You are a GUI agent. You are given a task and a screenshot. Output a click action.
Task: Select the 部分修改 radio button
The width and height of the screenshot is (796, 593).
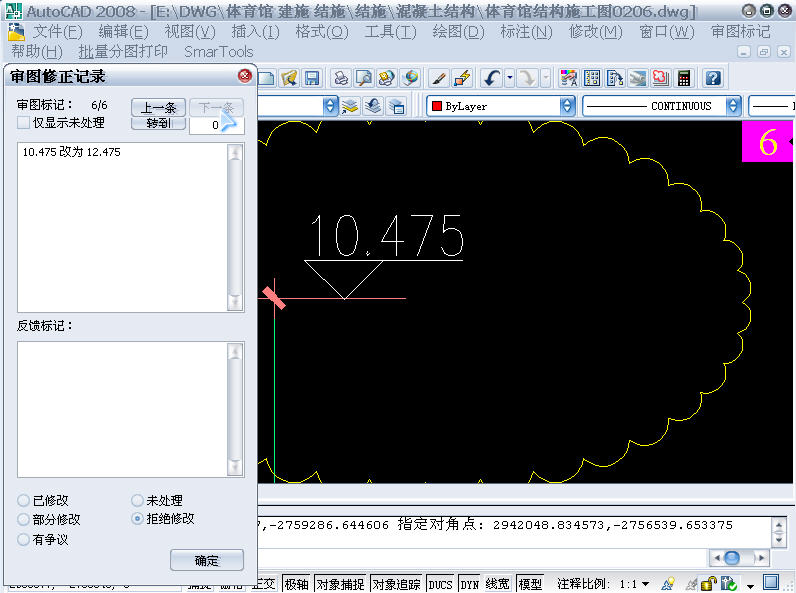pyautogui.click(x=23, y=519)
